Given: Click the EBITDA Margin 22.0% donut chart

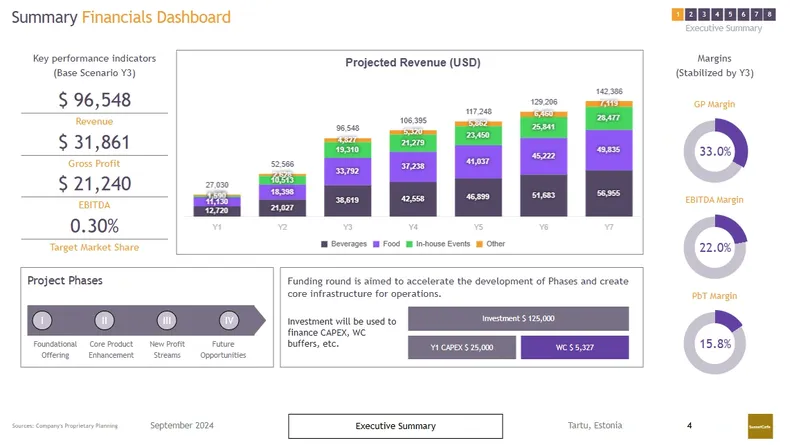Looking at the screenshot, I should coord(715,247).
